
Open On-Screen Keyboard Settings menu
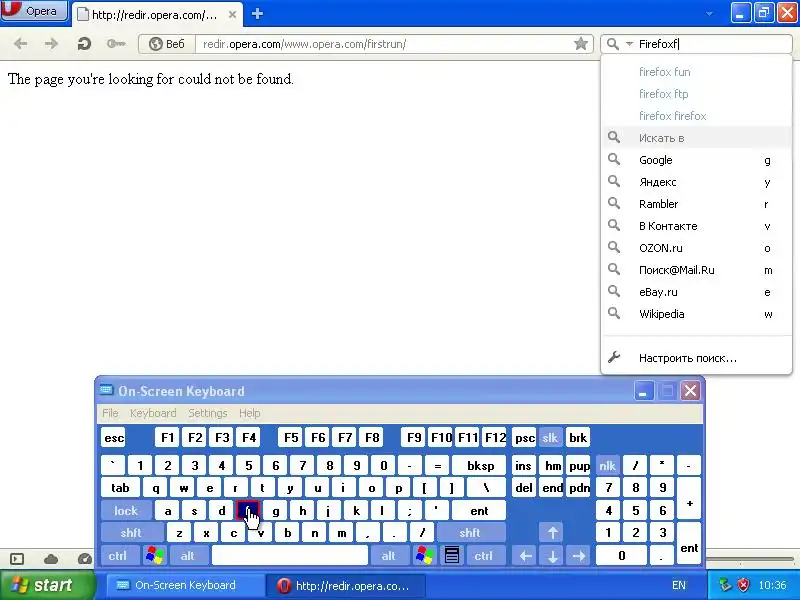[208, 413]
